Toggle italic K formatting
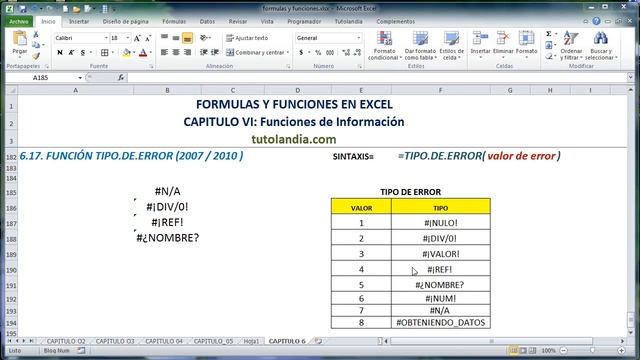The width and height of the screenshot is (640, 360). (x=71, y=53)
